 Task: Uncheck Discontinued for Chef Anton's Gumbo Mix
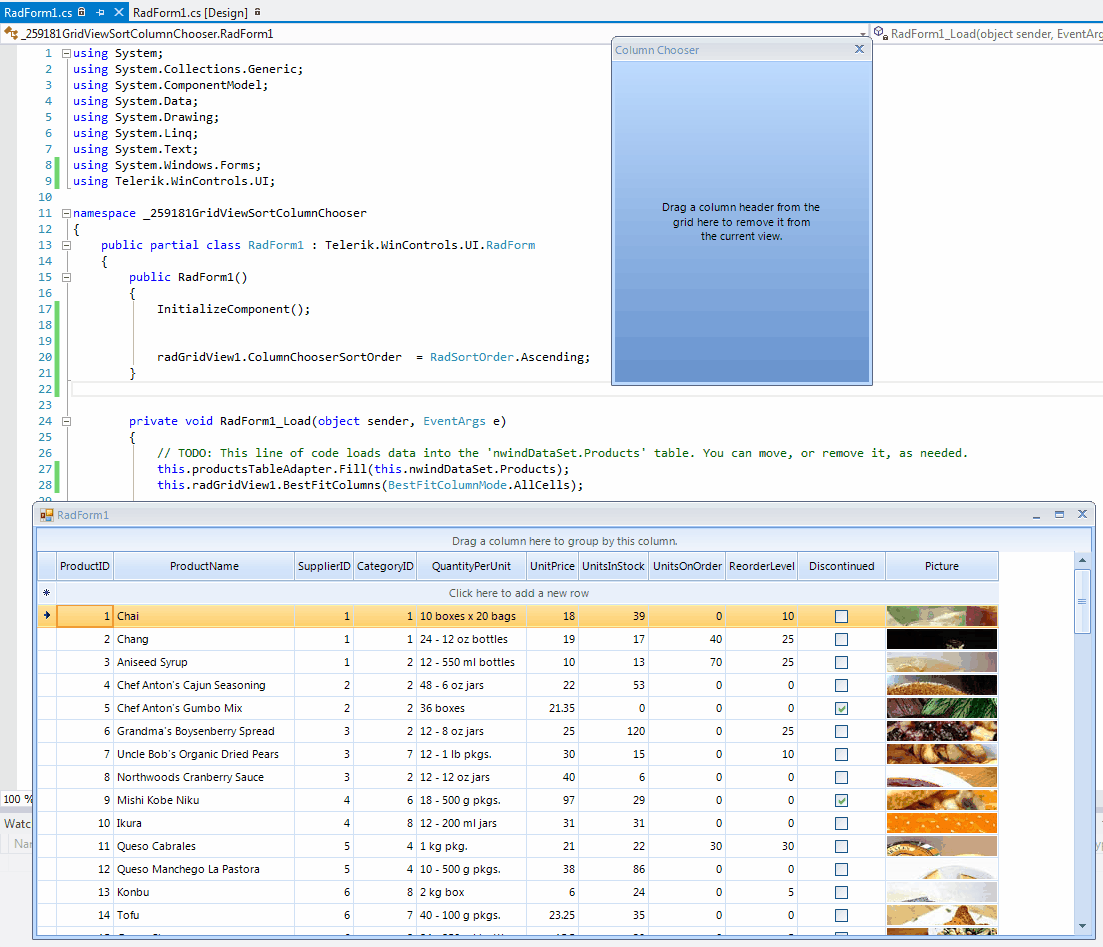[x=841, y=709]
